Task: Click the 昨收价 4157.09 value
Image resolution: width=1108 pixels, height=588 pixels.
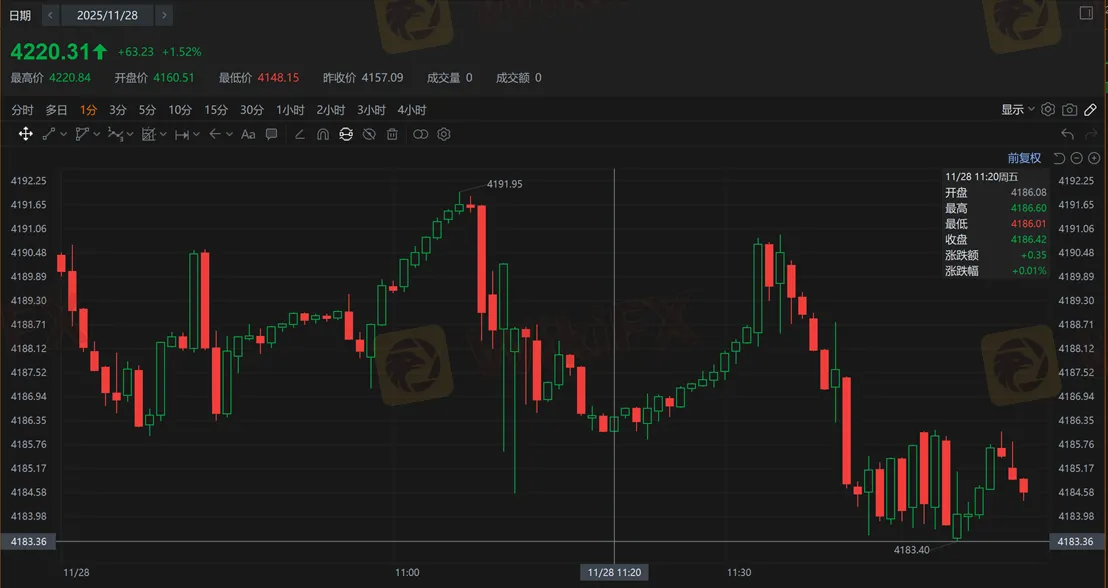Action: pos(382,78)
